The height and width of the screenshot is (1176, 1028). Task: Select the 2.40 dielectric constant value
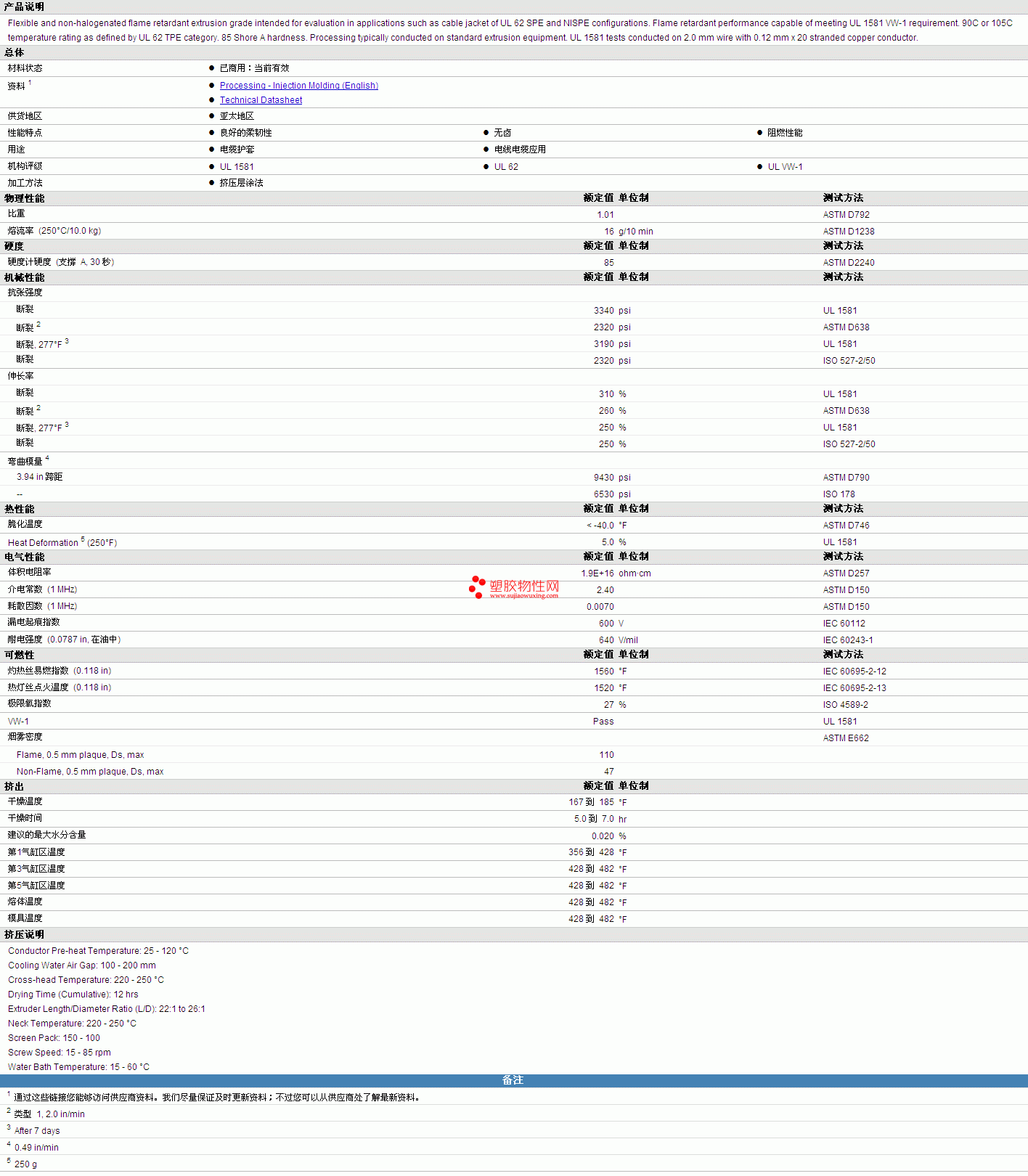pyautogui.click(x=605, y=590)
